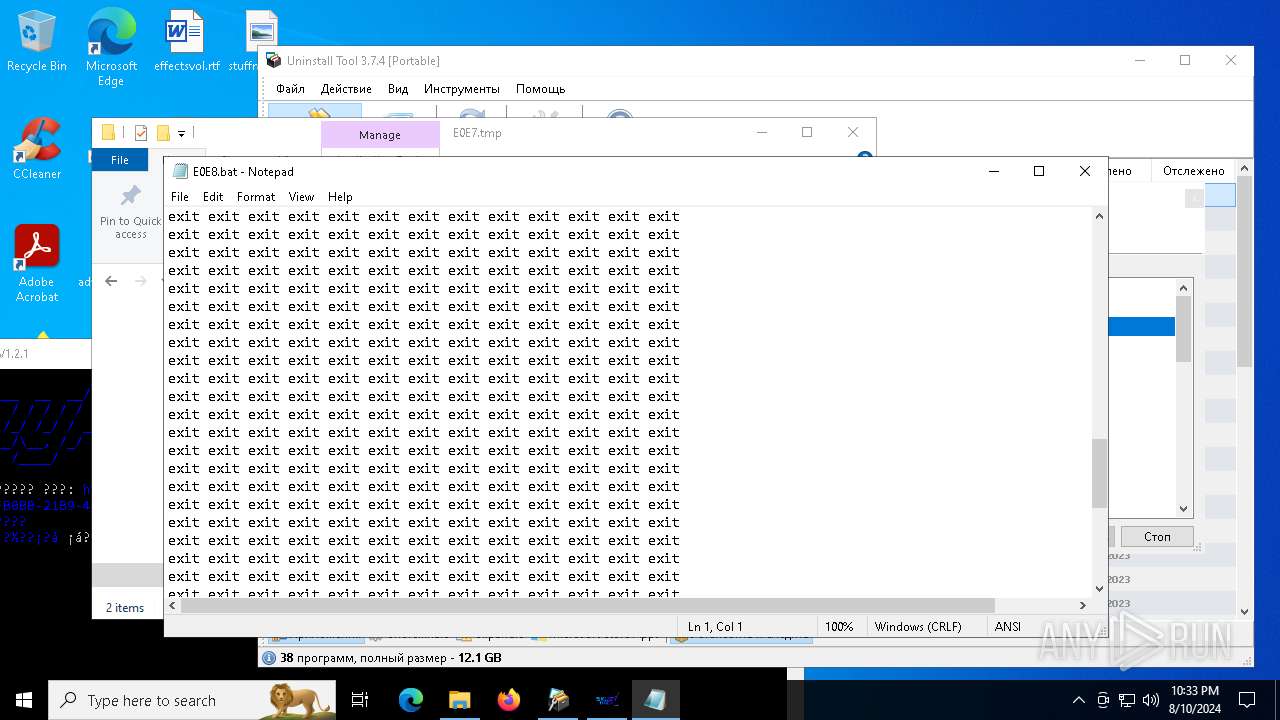1280x720 pixels.
Task: Click the Uninstall Tool list panel scroll-up arrow
Action: click(1183, 288)
